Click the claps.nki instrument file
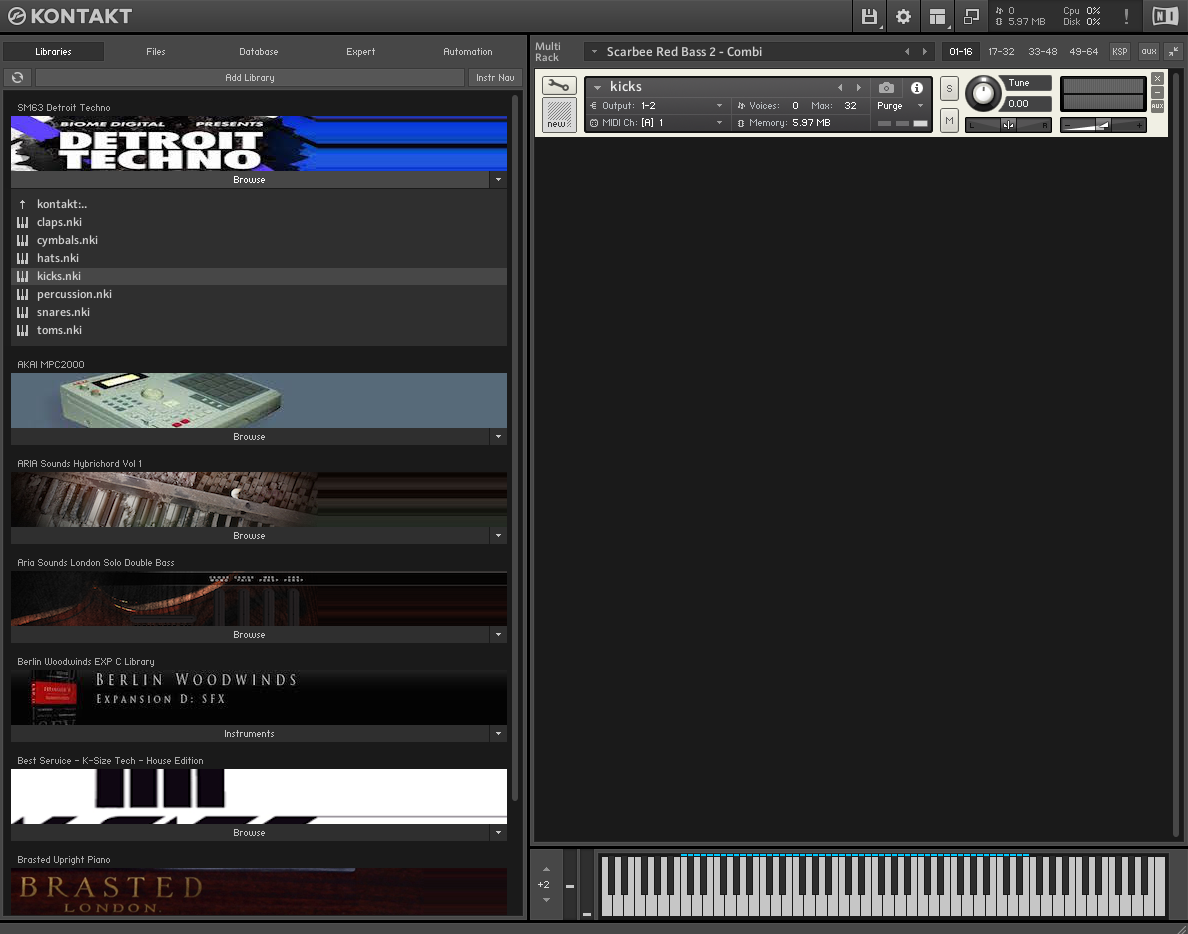This screenshot has height=934, width=1188. pos(259,222)
